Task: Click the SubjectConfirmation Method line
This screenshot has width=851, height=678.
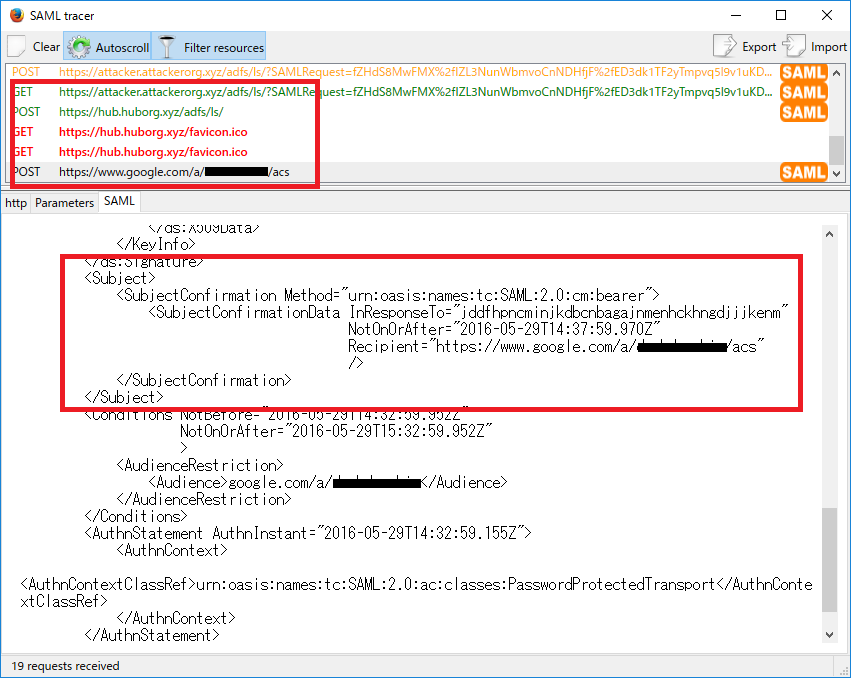Action: click(x=388, y=295)
